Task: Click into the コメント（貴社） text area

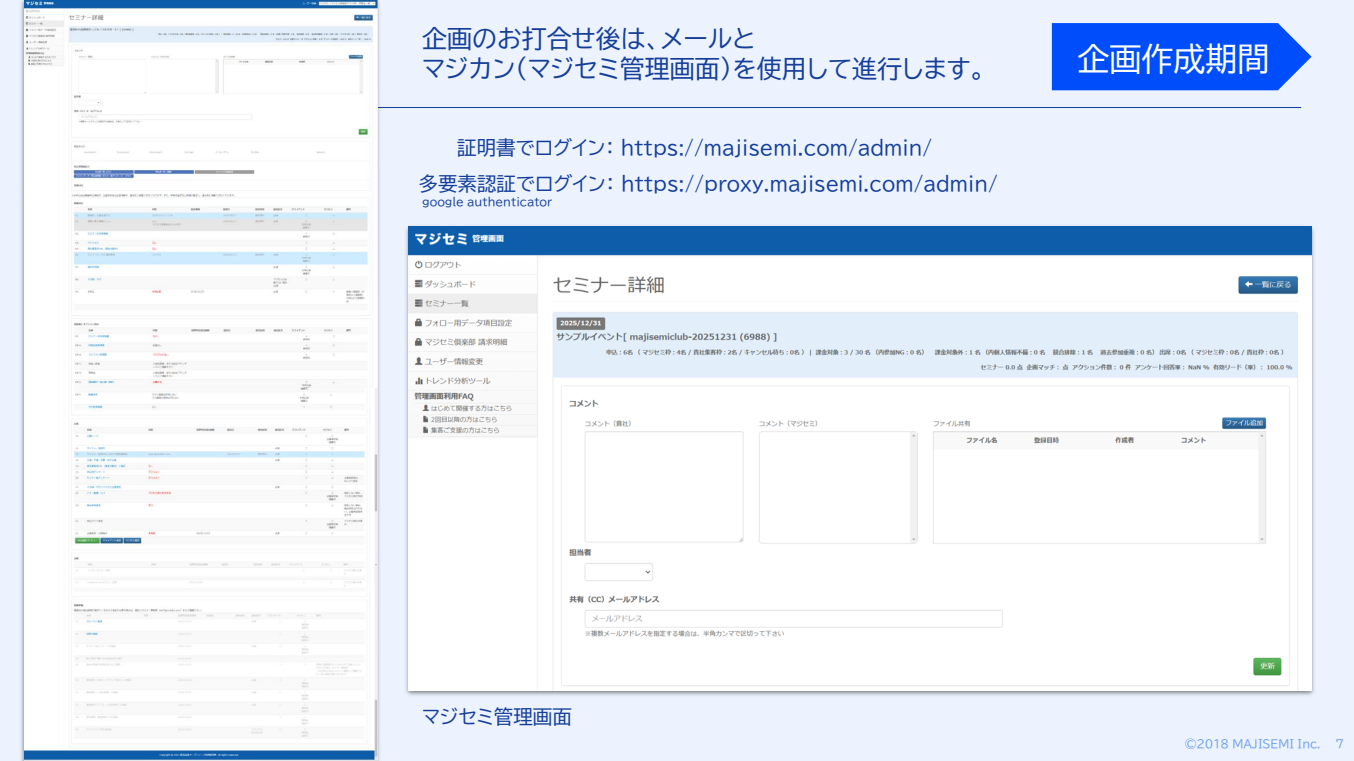Action: [x=664, y=487]
